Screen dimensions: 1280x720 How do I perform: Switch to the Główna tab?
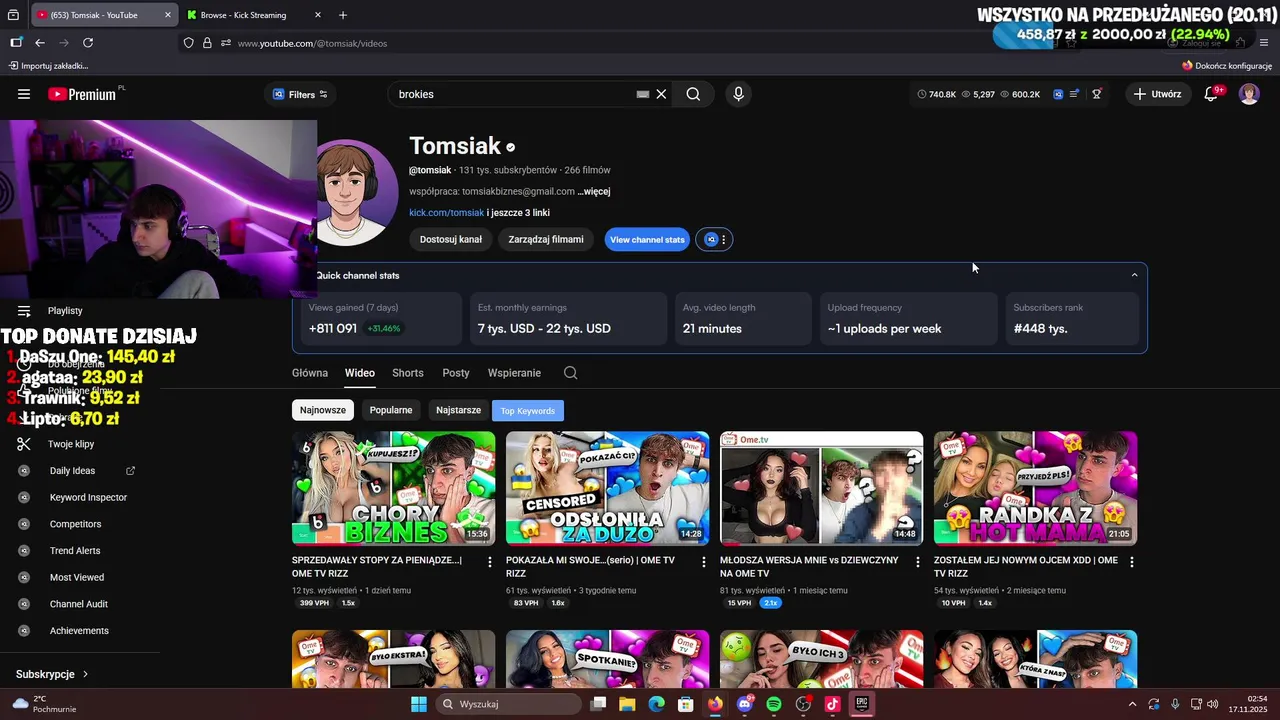click(310, 373)
